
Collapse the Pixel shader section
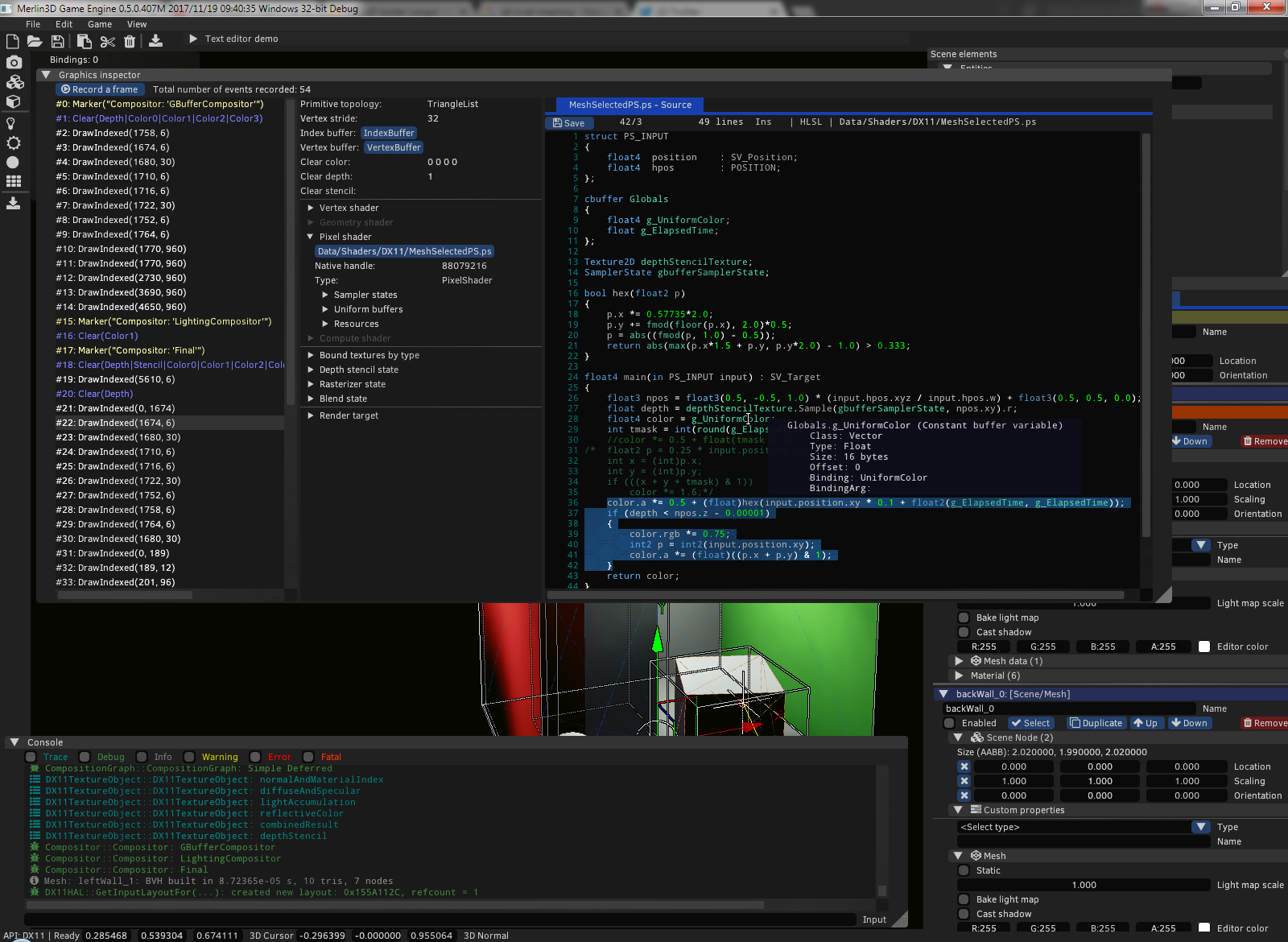[x=311, y=237]
